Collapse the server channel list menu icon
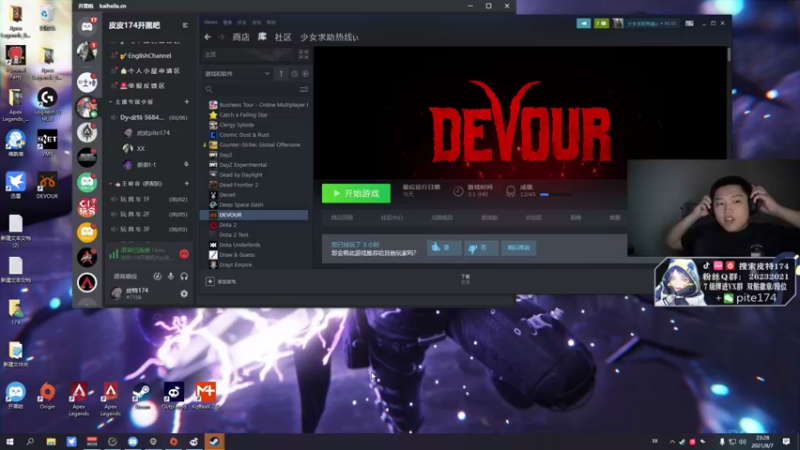Image resolution: width=800 pixels, height=450 pixels. coord(185,25)
